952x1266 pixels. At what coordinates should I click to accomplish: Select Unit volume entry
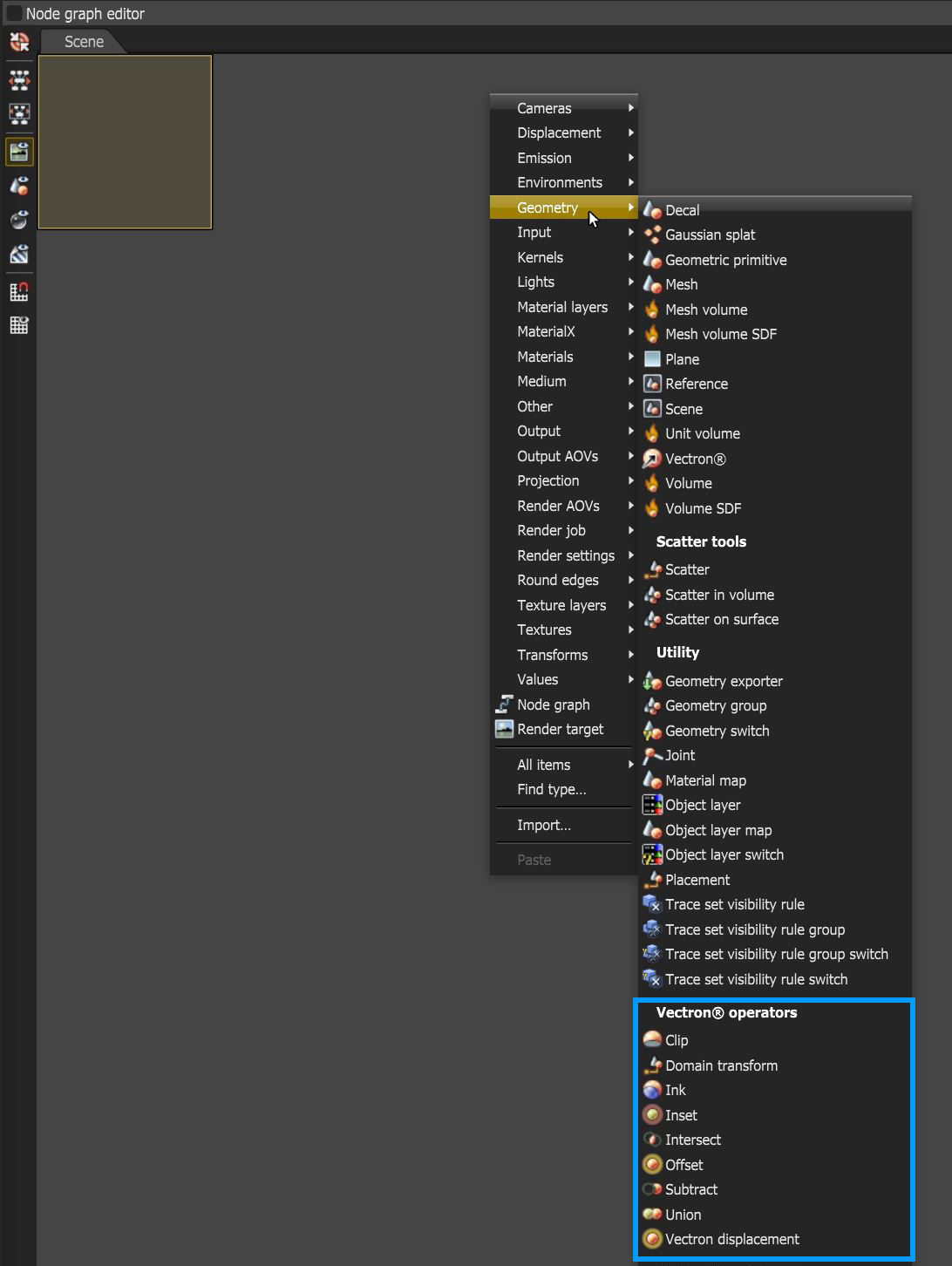775,433
